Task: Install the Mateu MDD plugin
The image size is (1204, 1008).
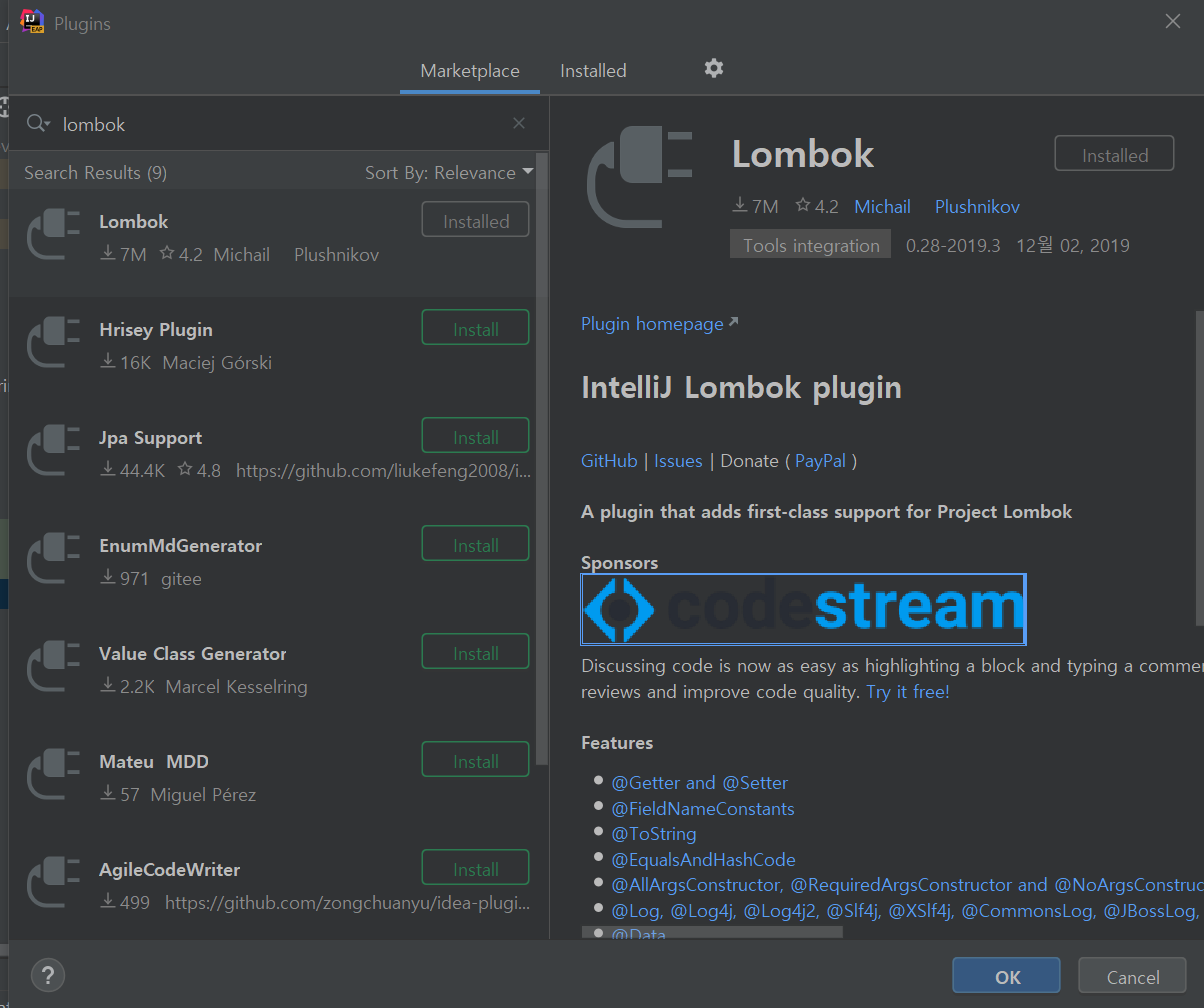Action: (x=476, y=761)
